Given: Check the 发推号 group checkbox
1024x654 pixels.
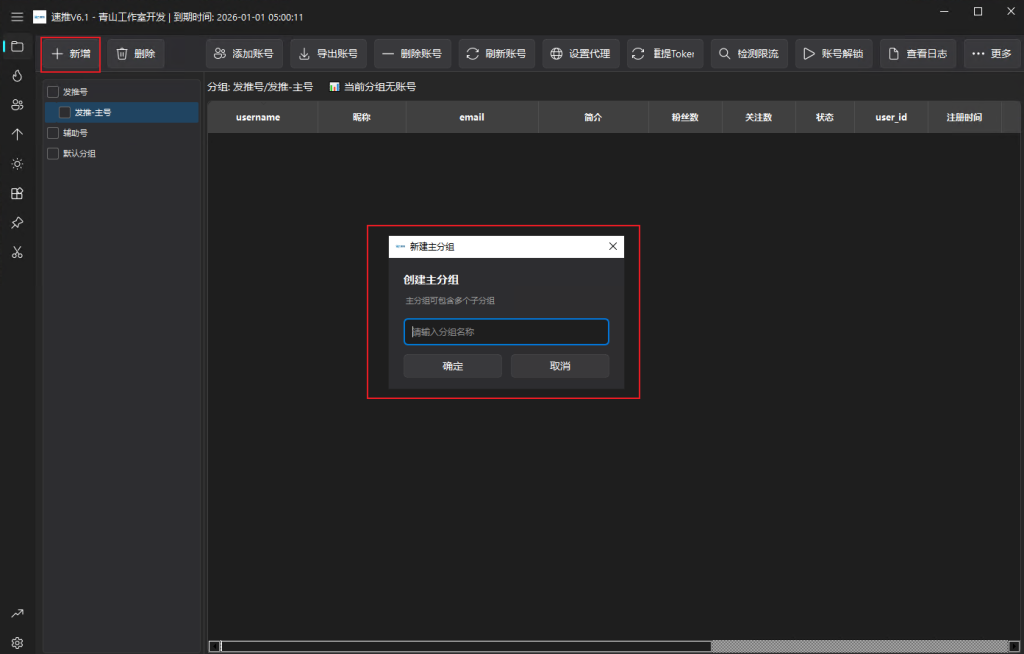Looking at the screenshot, I should point(53,92).
